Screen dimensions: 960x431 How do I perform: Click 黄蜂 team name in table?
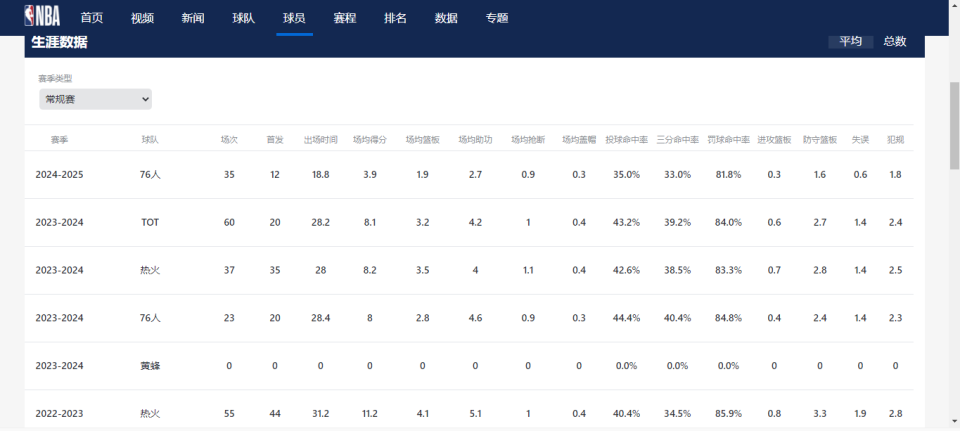(150, 366)
